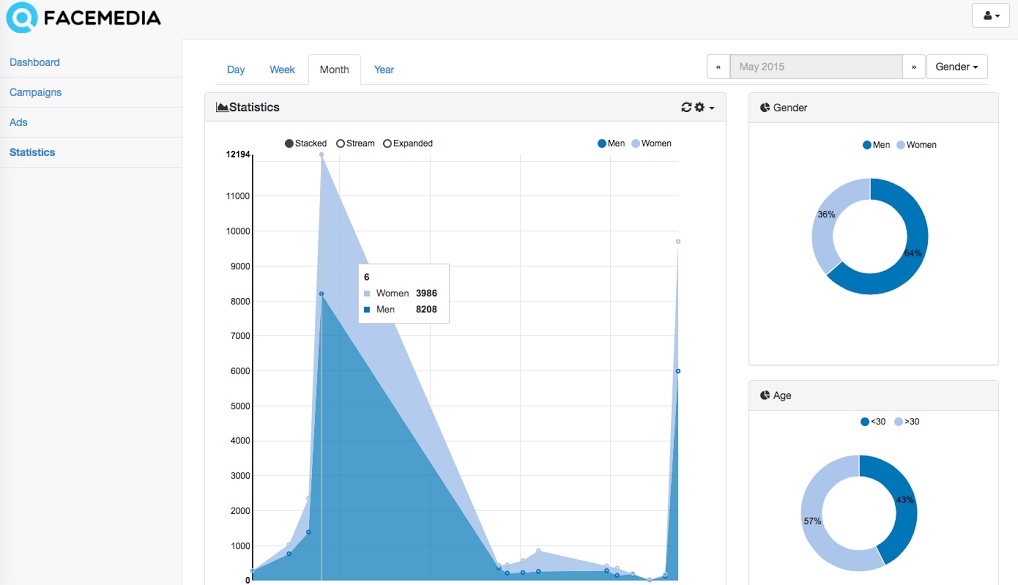1018x585 pixels.
Task: Open the user account dropdown
Action: [x=992, y=16]
